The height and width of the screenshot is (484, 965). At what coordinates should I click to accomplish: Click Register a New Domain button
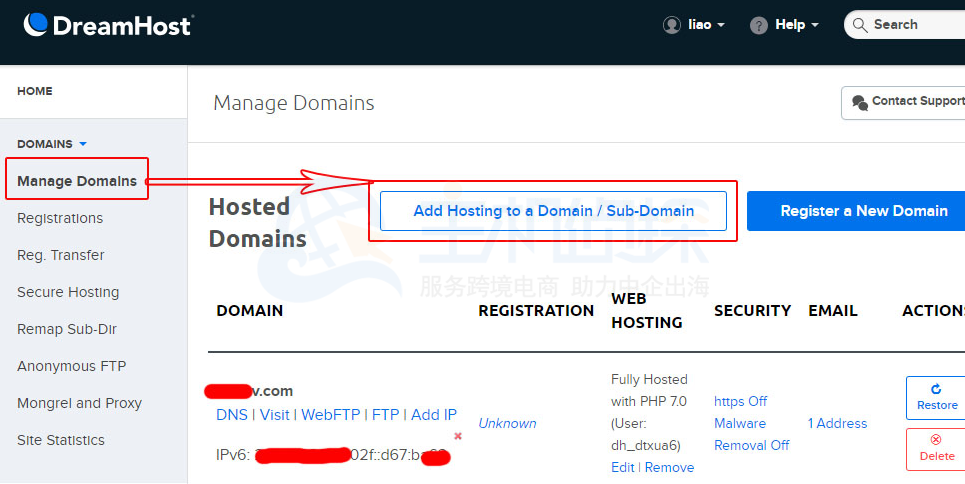(856, 211)
